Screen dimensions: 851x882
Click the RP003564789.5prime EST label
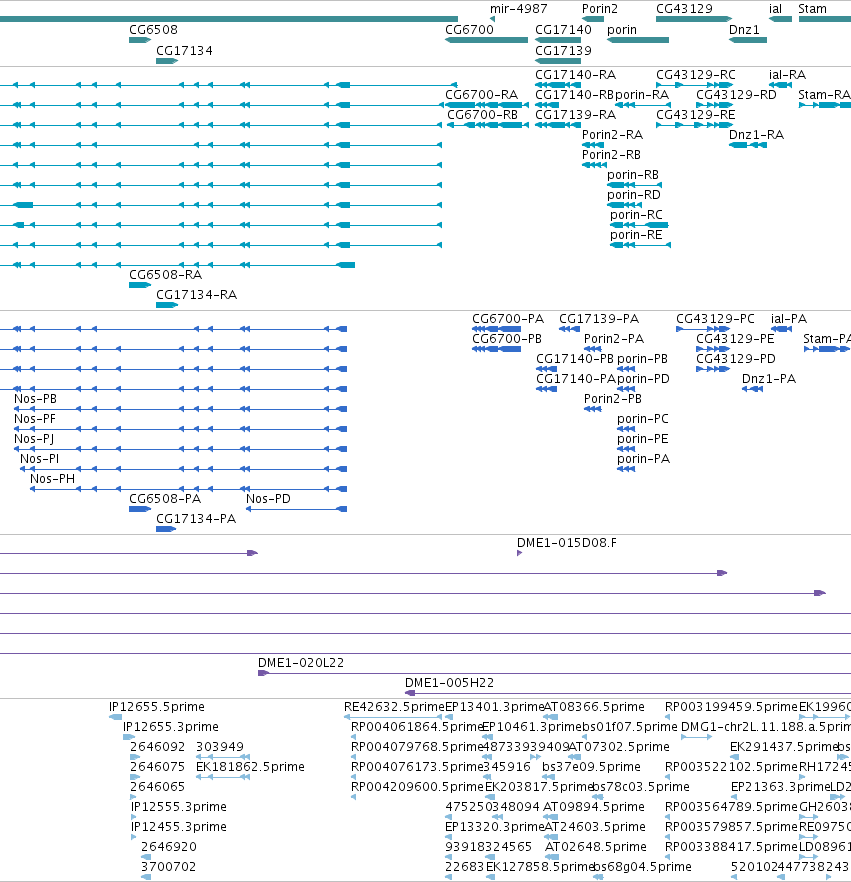[731, 807]
